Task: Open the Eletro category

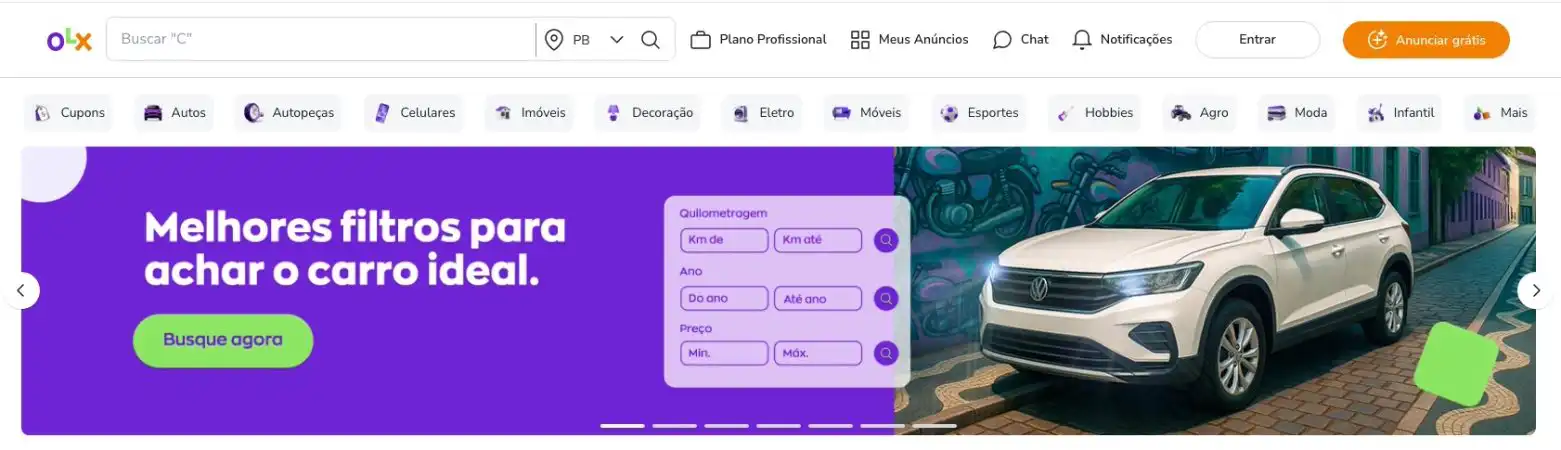Action: coord(762,113)
